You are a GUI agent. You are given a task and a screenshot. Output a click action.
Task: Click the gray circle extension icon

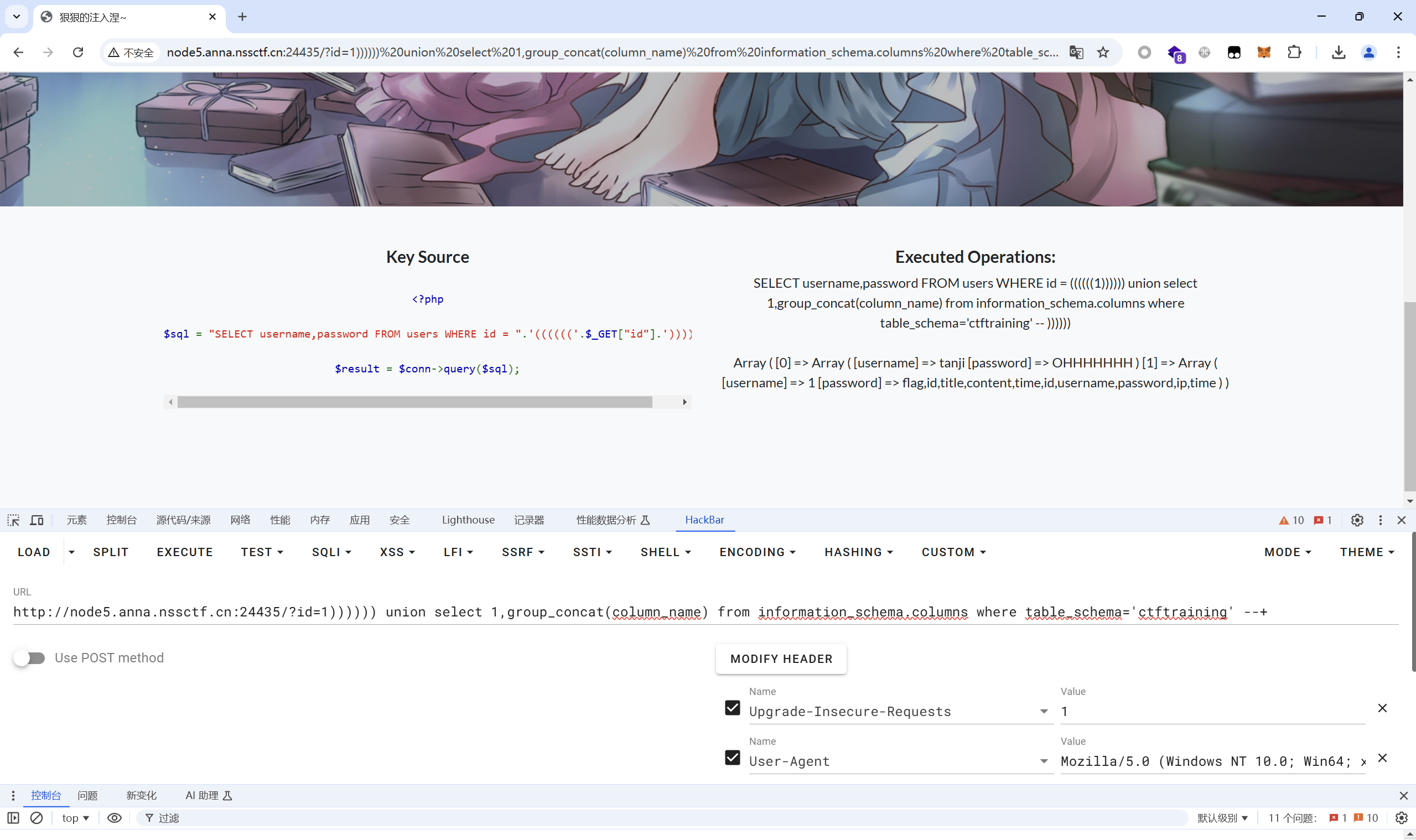pyautogui.click(x=1144, y=53)
